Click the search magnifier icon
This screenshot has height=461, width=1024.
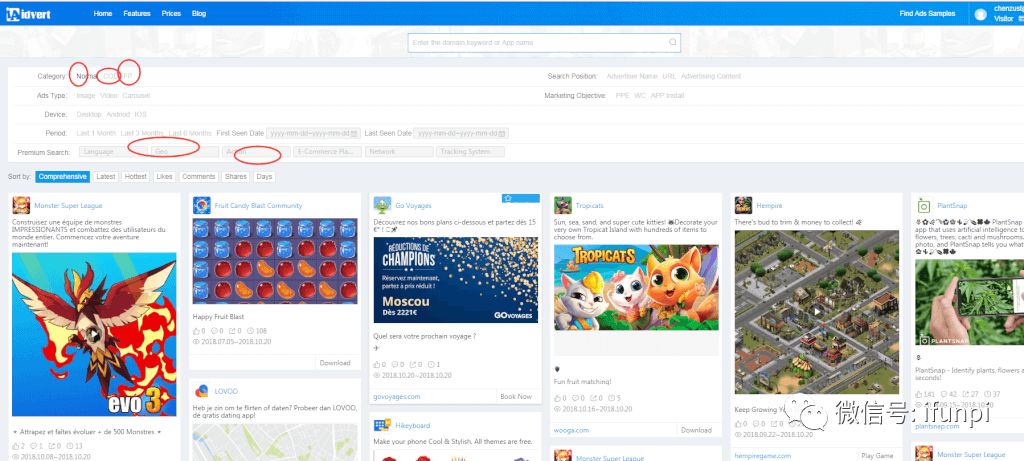pos(672,42)
